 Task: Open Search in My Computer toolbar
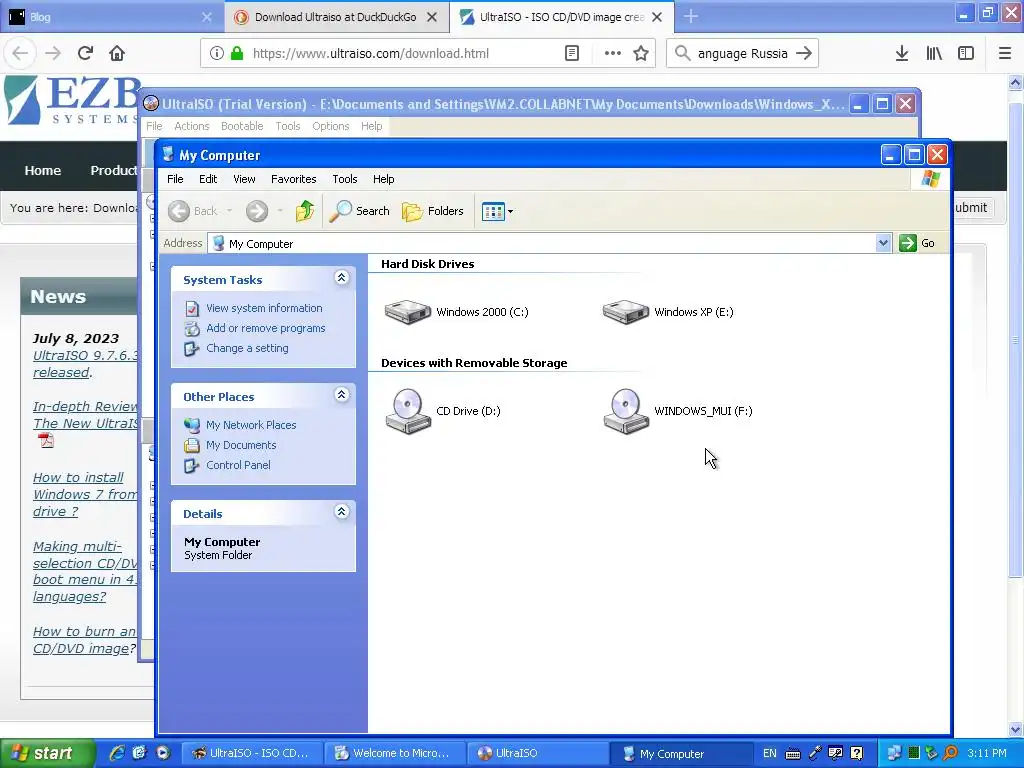click(359, 211)
